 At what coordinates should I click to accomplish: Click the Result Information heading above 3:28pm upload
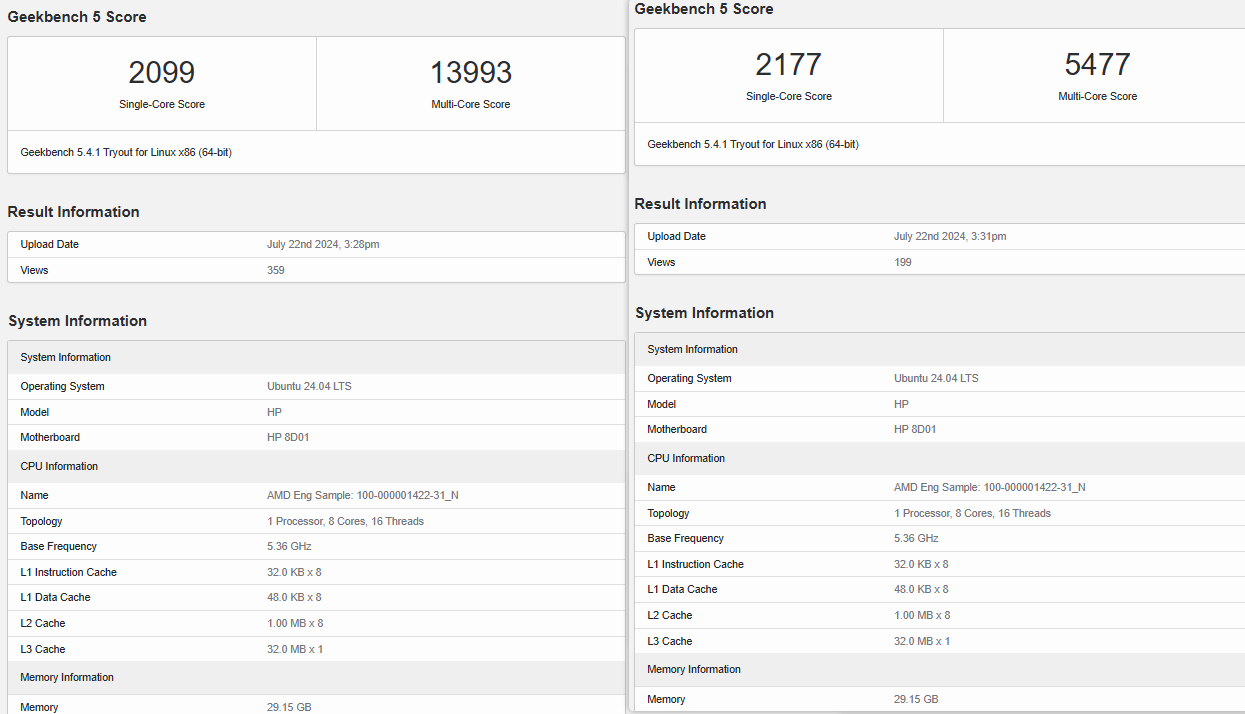click(x=73, y=212)
